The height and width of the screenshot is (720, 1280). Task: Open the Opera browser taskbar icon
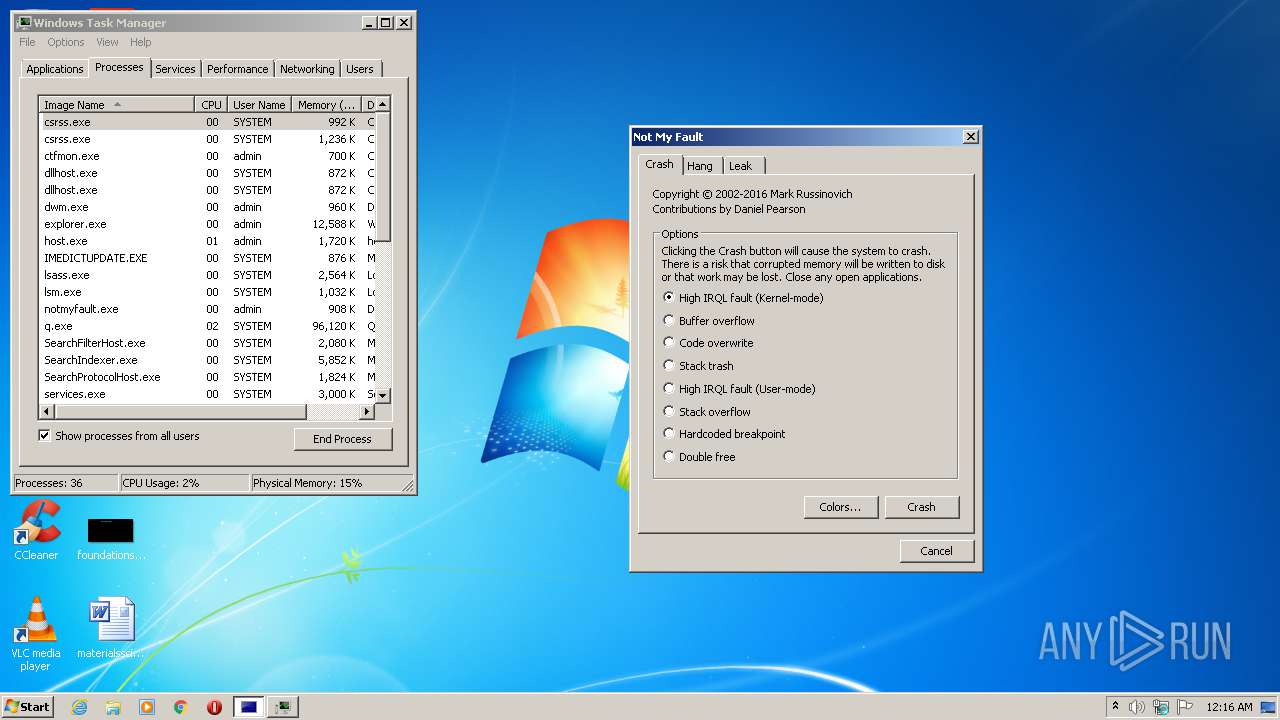(x=214, y=707)
